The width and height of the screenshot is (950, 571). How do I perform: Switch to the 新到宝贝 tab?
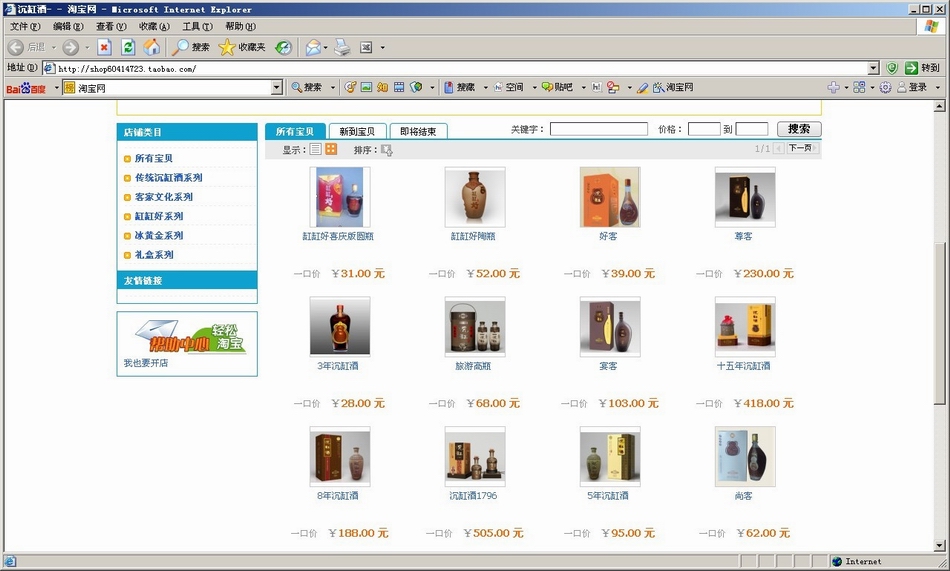point(357,131)
